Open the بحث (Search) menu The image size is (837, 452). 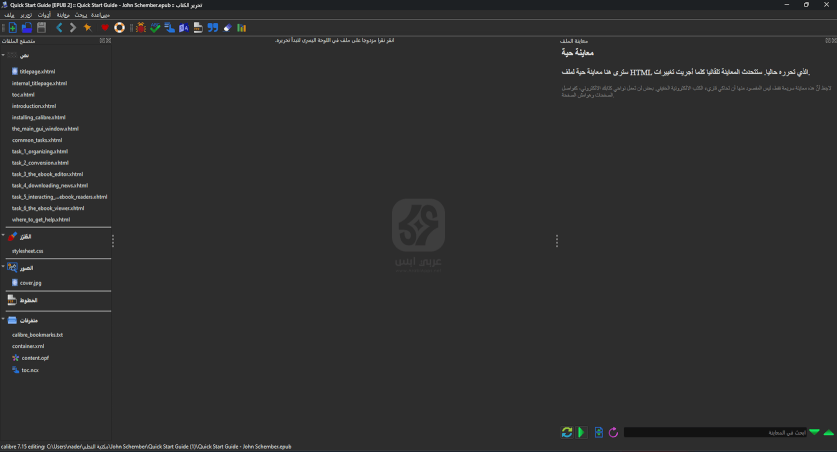80,15
